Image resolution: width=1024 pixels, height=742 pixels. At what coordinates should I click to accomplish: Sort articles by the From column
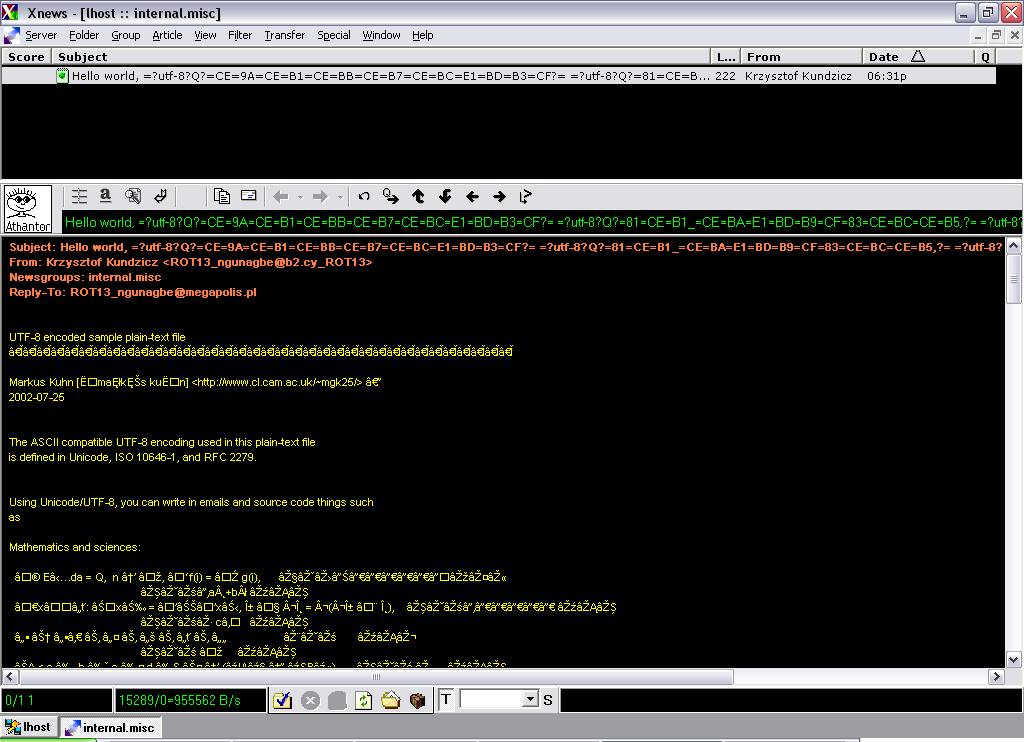(801, 57)
